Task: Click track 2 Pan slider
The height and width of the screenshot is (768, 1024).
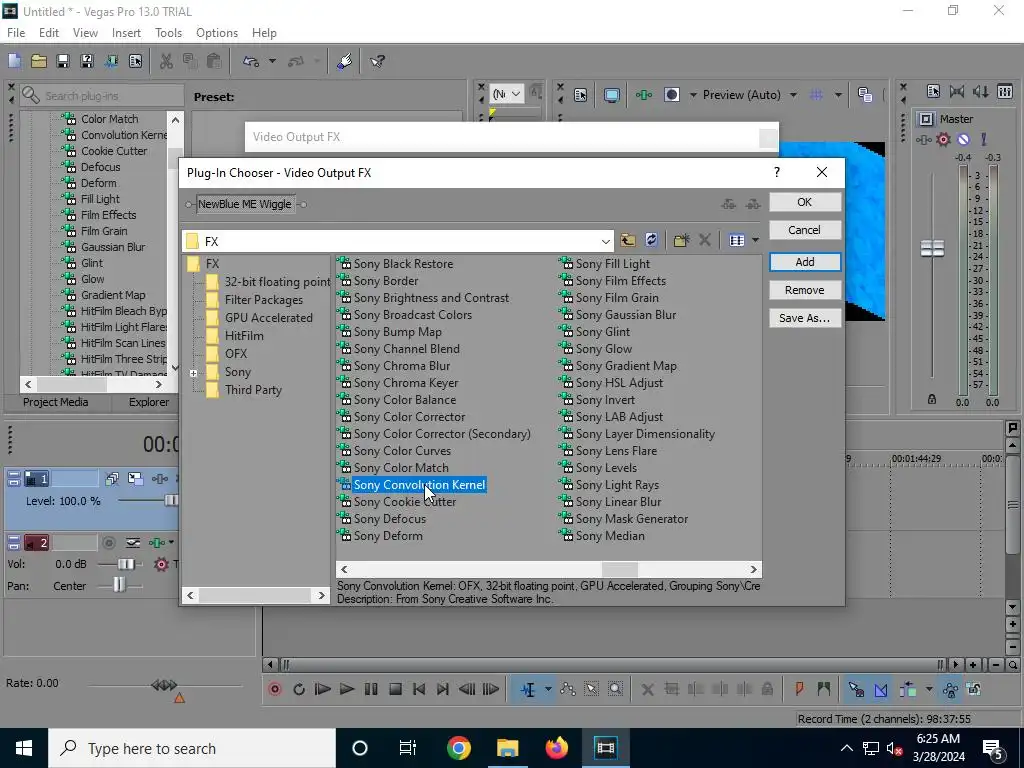Action: pyautogui.click(x=119, y=585)
